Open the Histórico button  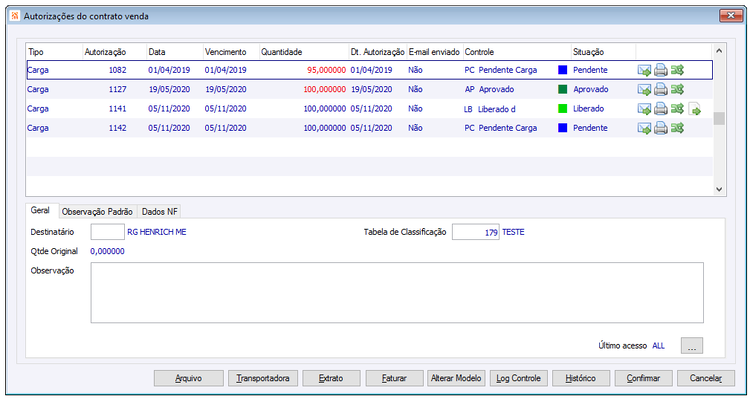[581, 378]
